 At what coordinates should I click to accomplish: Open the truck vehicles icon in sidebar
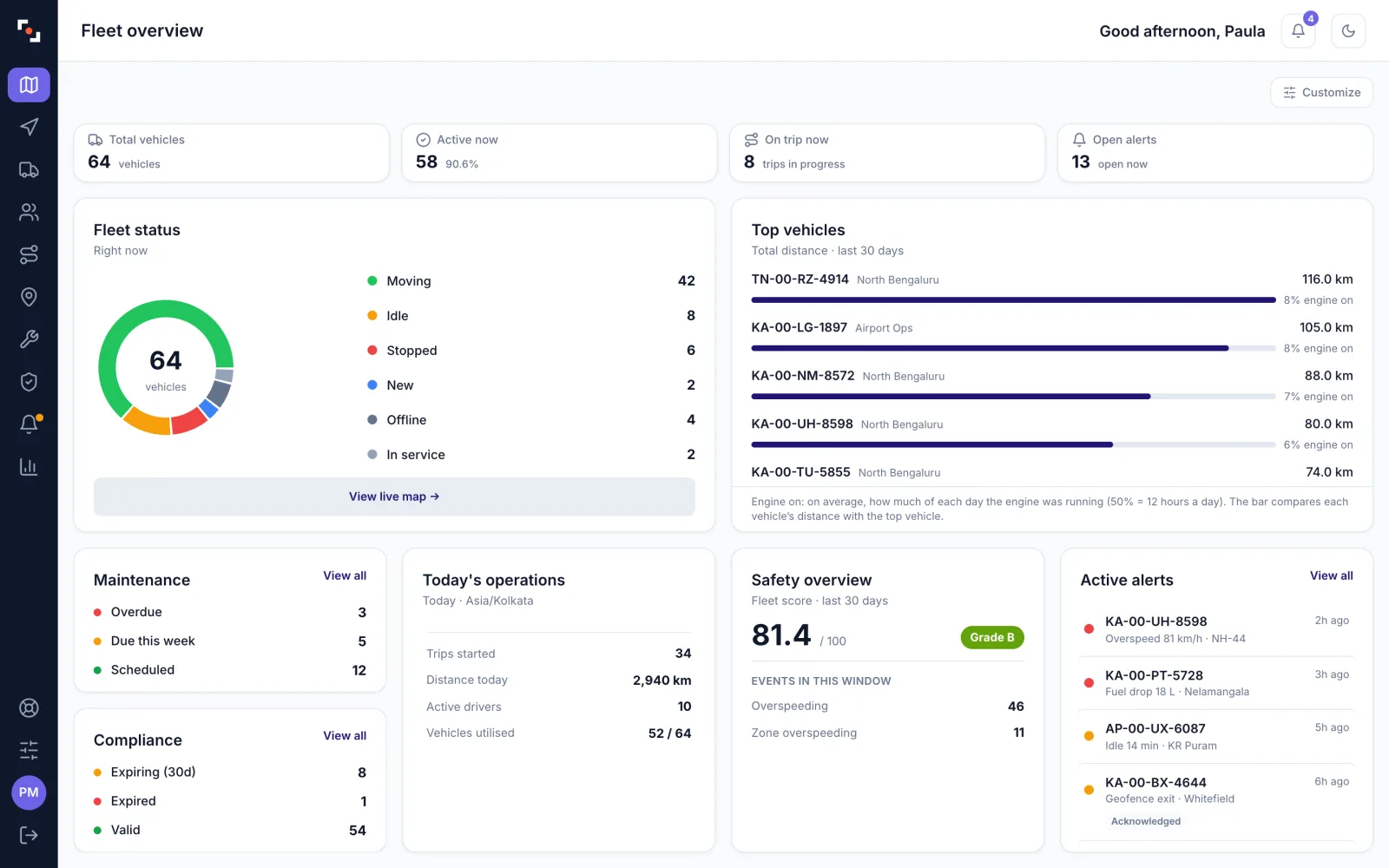(x=29, y=170)
